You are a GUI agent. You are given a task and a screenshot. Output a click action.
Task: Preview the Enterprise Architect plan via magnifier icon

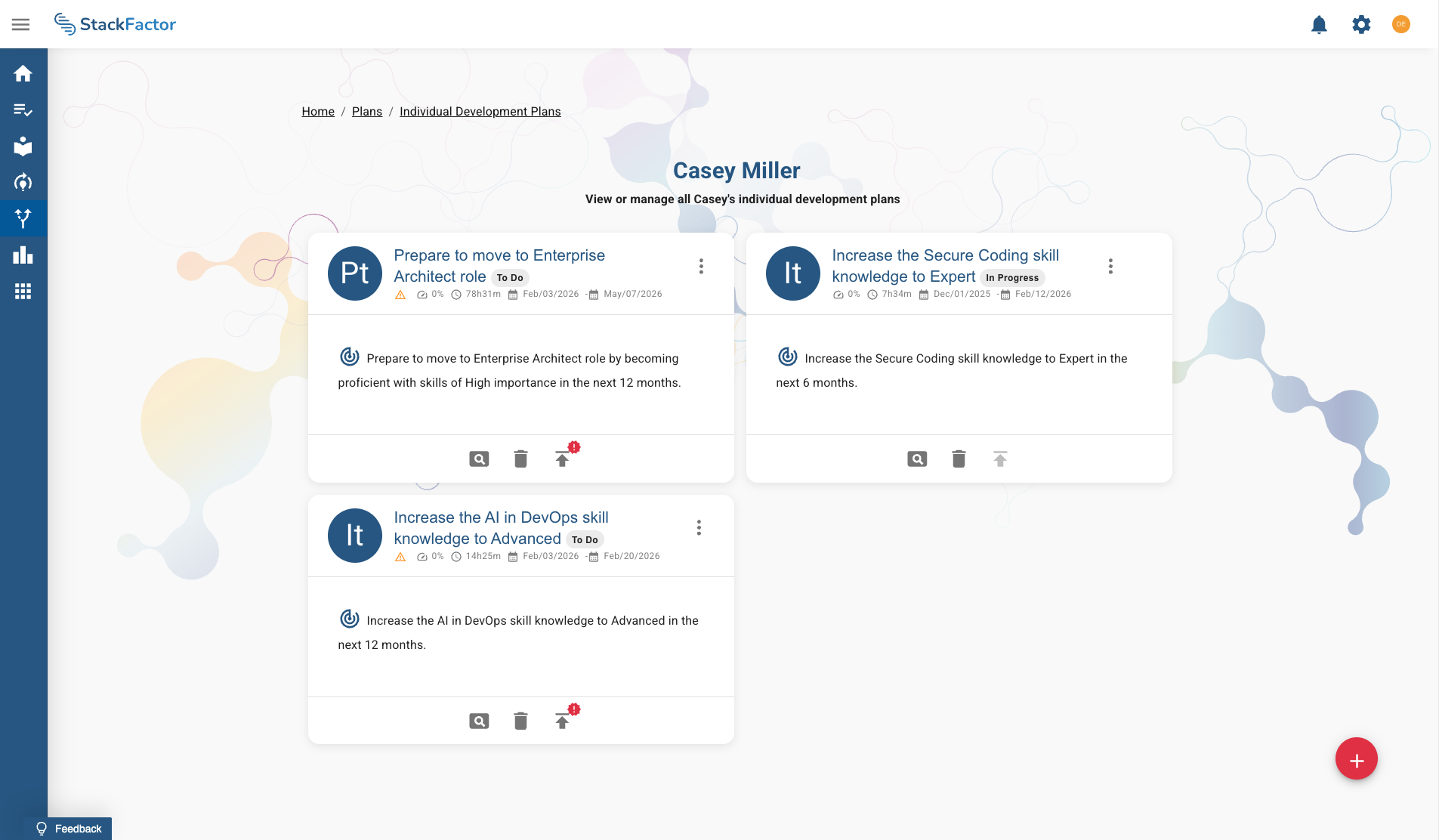[x=479, y=459]
